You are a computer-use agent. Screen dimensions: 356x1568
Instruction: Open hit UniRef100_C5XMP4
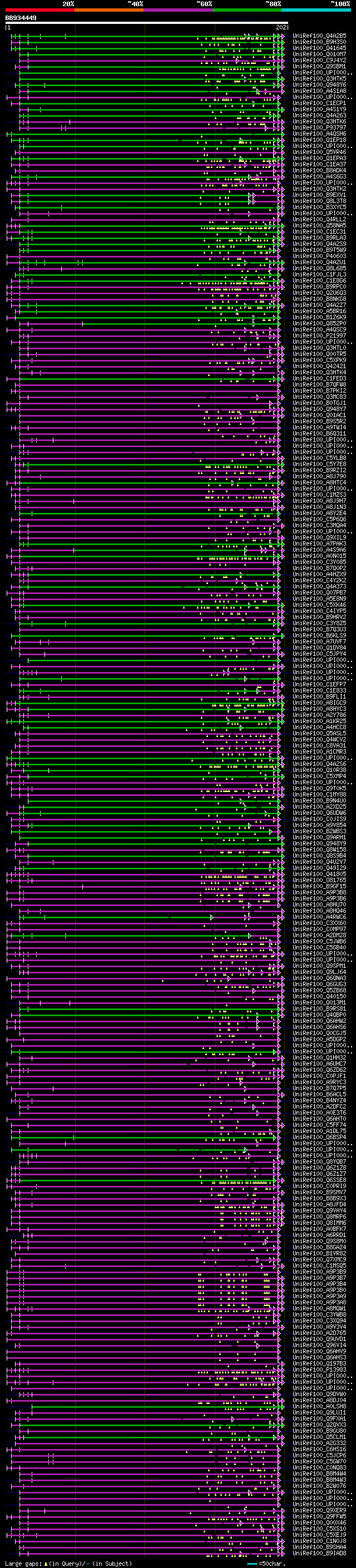tap(319, 776)
